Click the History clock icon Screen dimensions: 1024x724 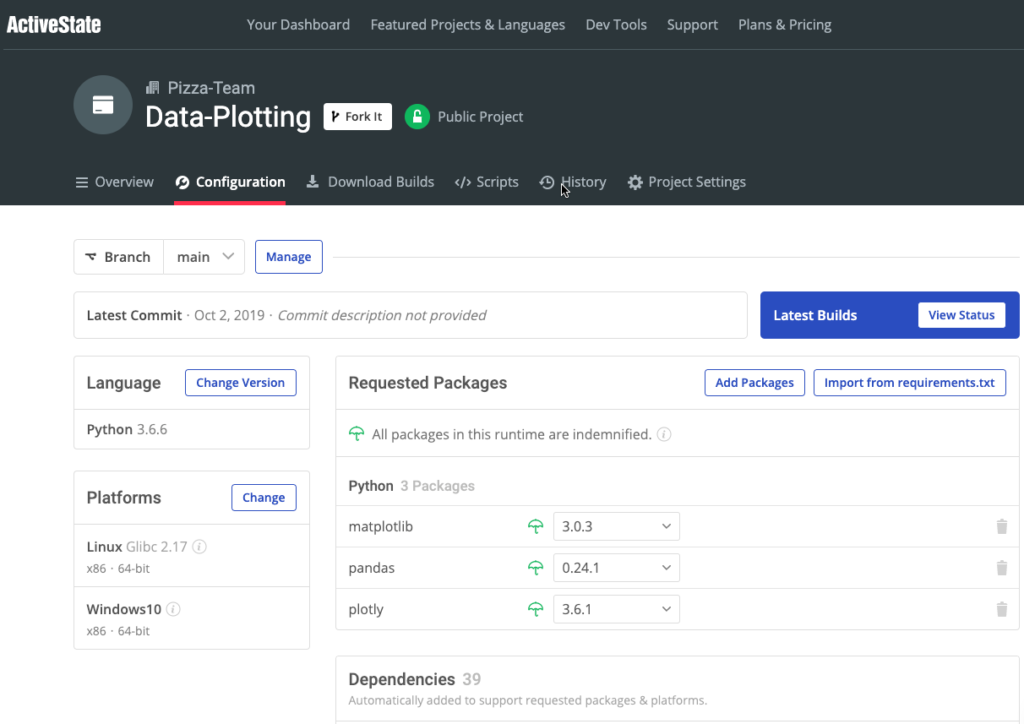[546, 181]
